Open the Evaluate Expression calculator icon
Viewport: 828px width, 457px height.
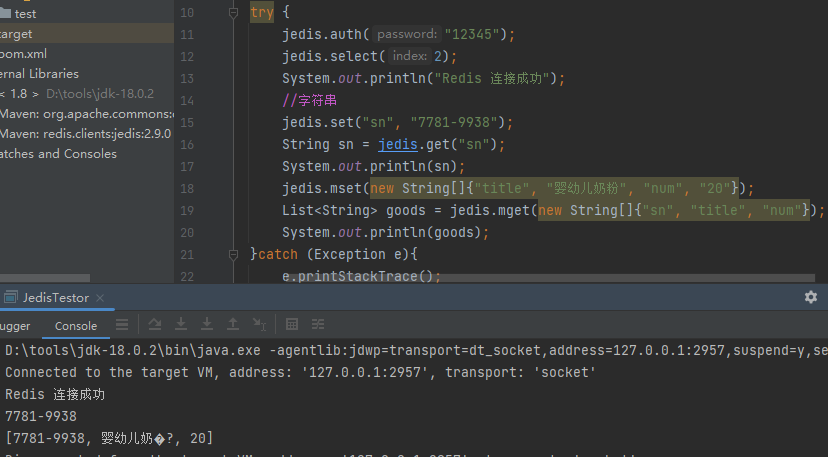(x=292, y=324)
